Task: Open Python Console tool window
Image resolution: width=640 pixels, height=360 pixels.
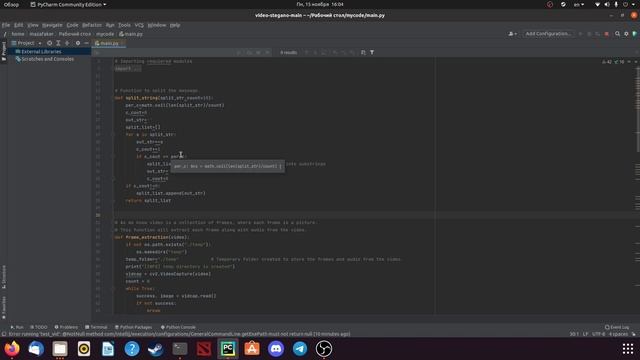Action: [178, 327]
